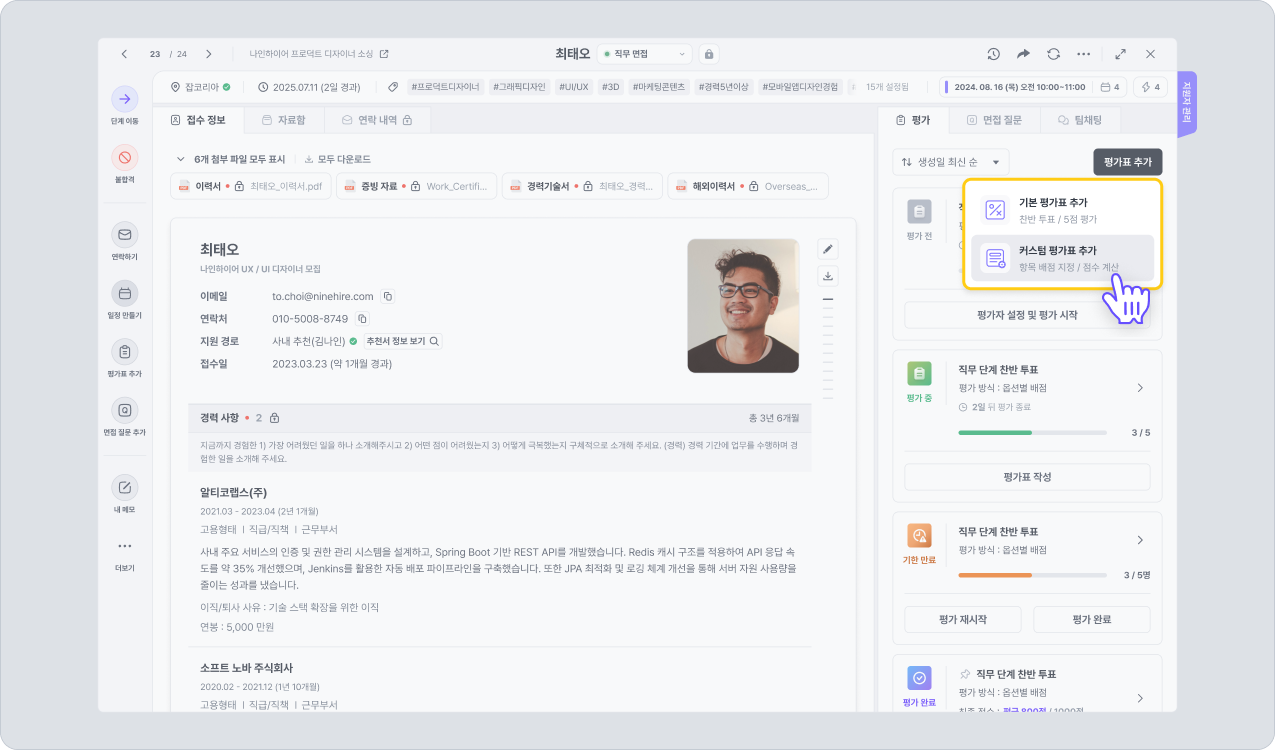Expand panel to fullscreen with diagonal arrows
1275x750 pixels.
click(1121, 54)
